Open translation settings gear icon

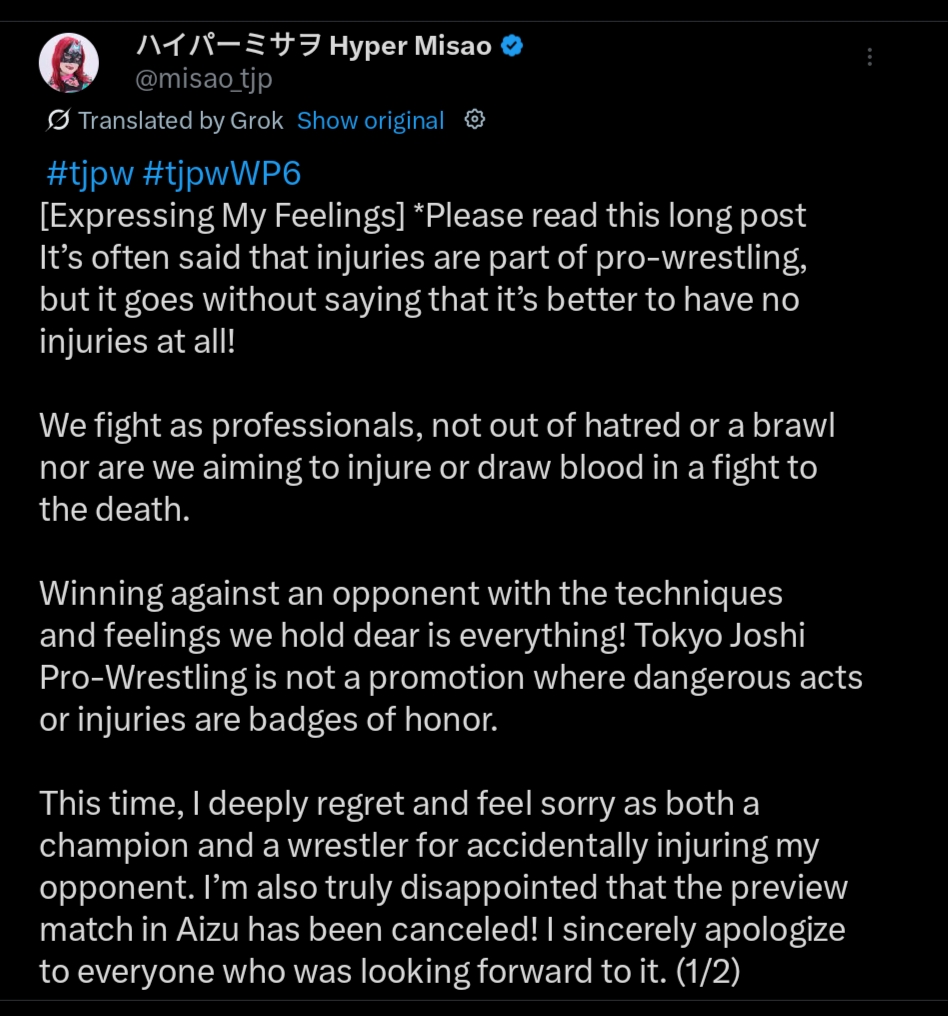(x=476, y=120)
